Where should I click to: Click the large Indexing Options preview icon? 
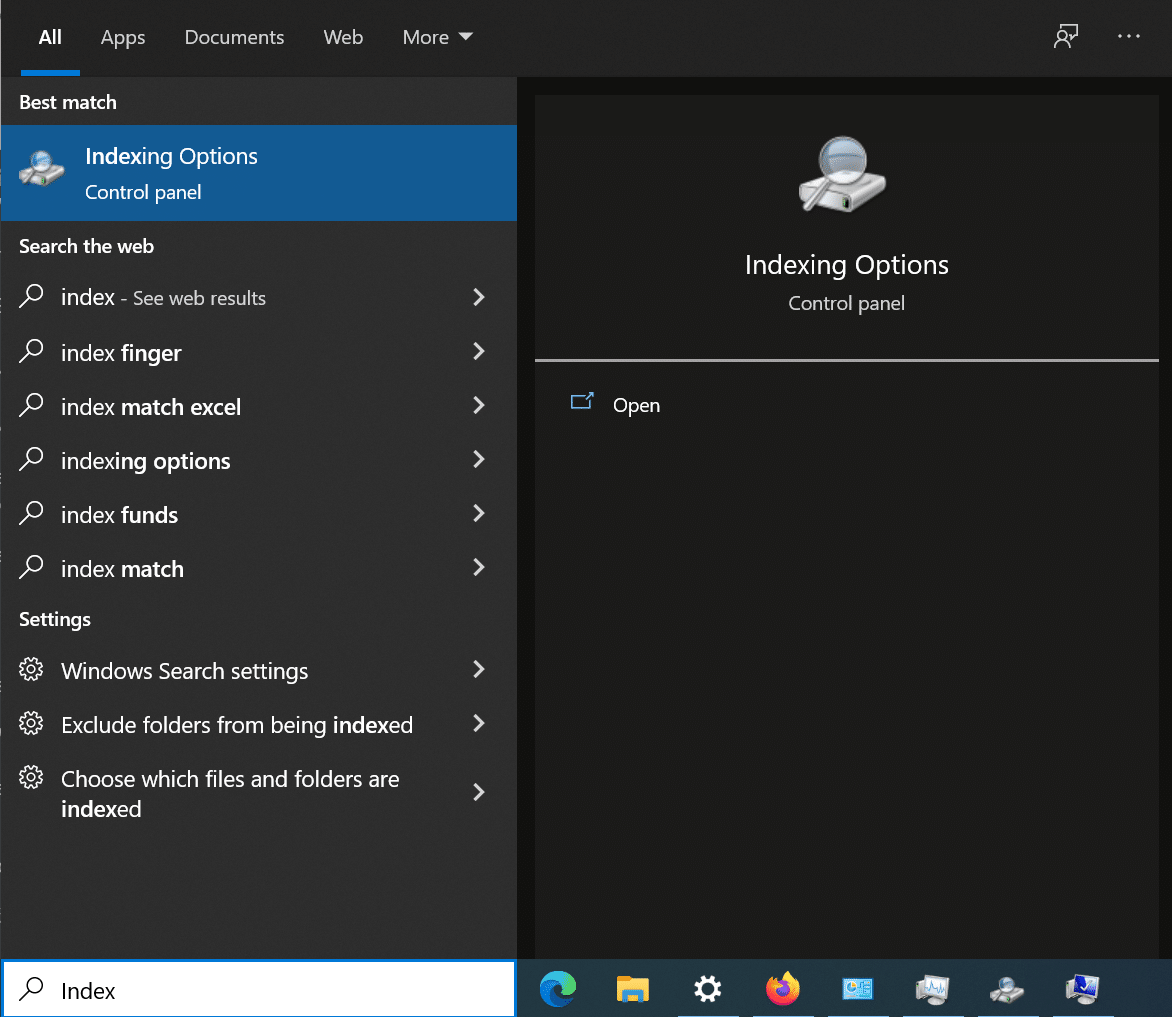842,174
